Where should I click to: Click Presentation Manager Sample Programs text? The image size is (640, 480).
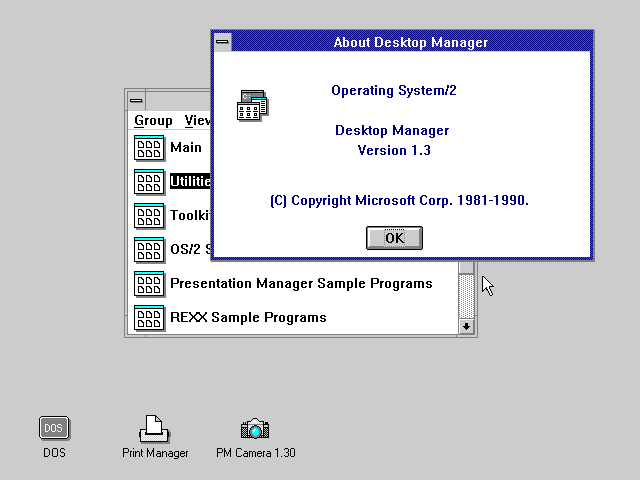(301, 283)
